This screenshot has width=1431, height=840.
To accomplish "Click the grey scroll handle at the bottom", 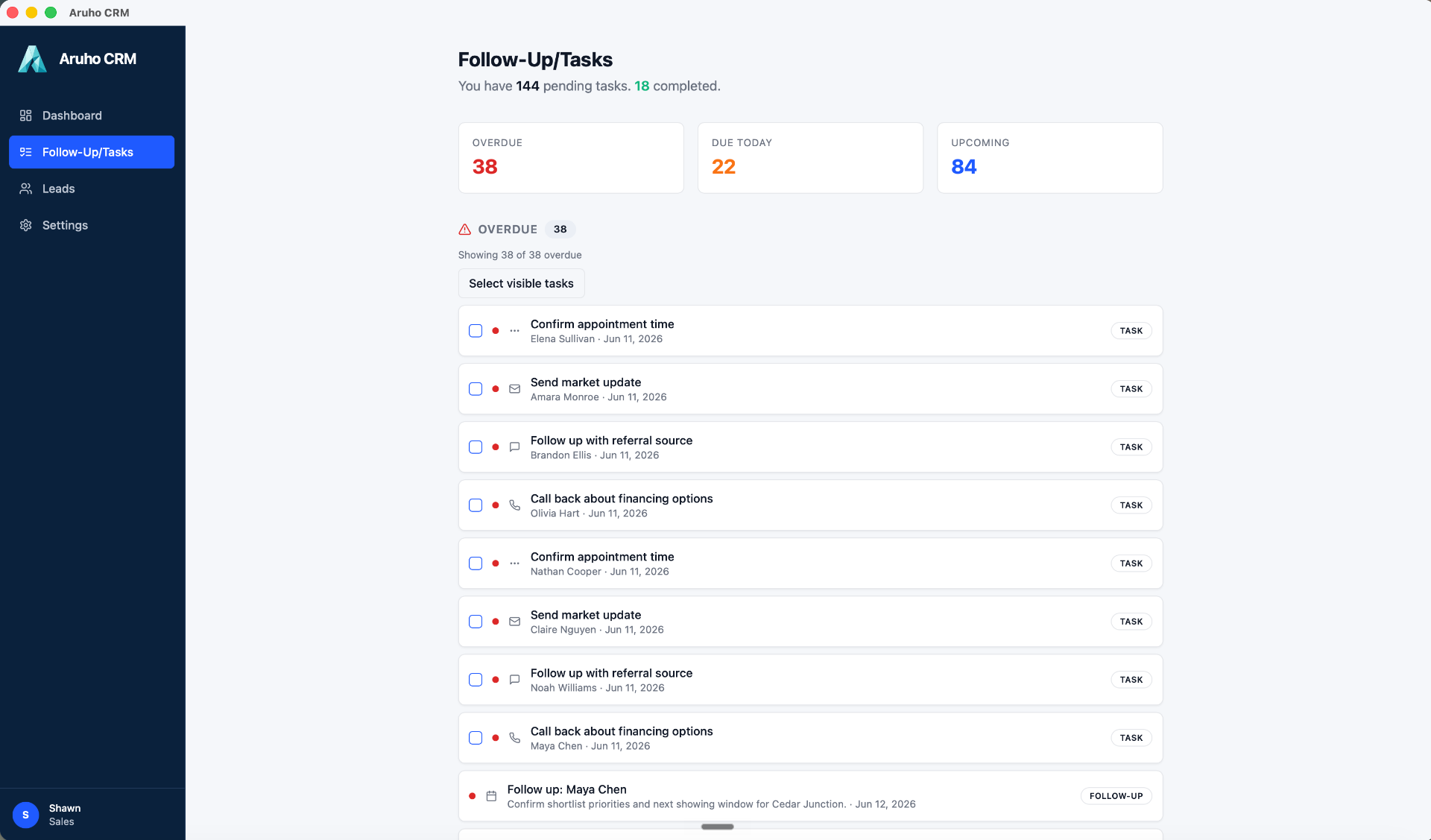I will point(718,827).
